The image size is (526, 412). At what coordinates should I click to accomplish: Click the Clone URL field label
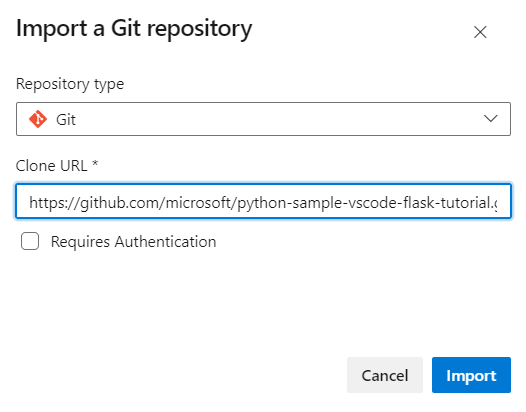point(57,166)
